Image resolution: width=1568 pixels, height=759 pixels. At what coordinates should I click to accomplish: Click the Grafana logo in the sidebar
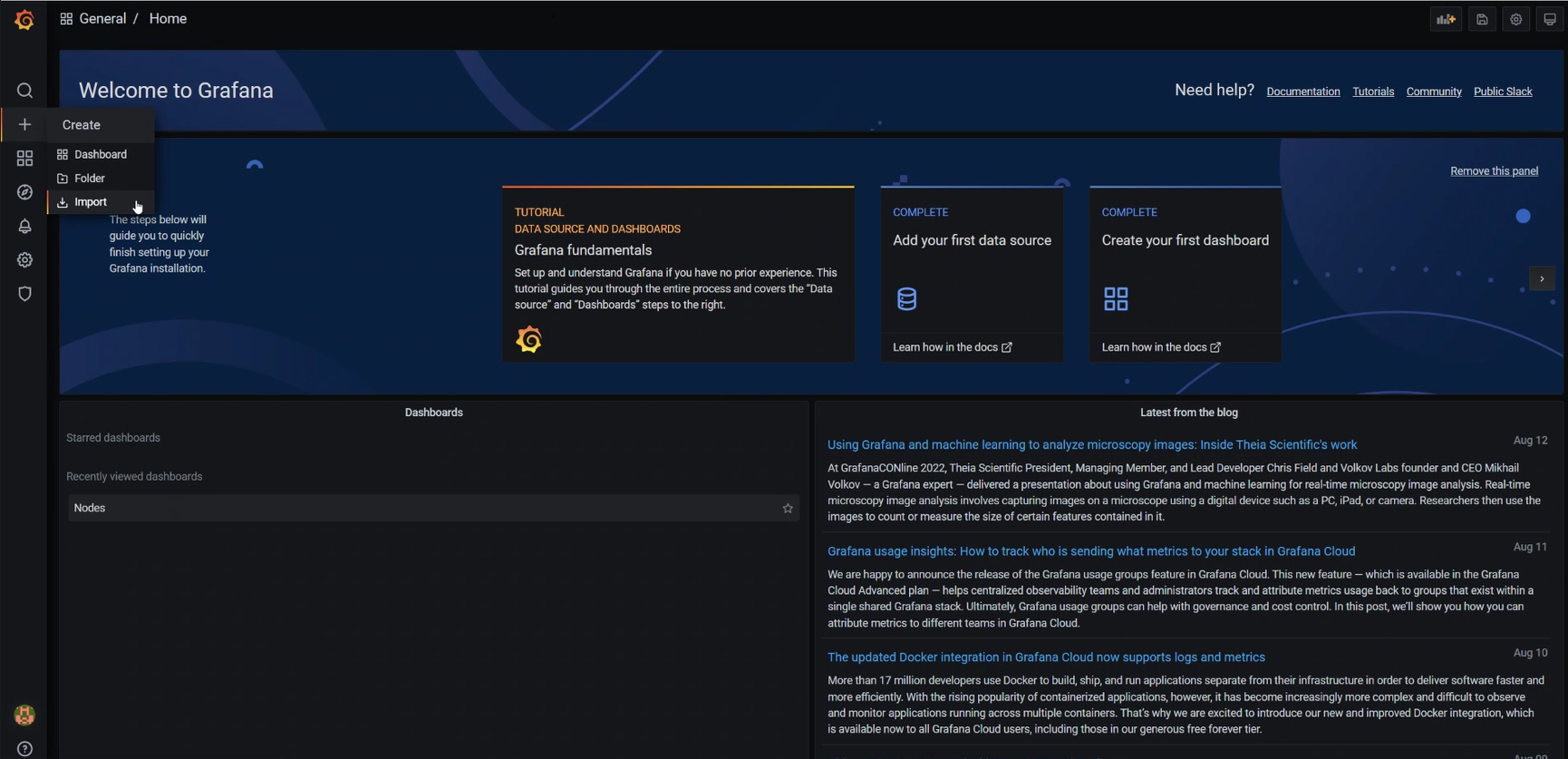pyautogui.click(x=24, y=20)
